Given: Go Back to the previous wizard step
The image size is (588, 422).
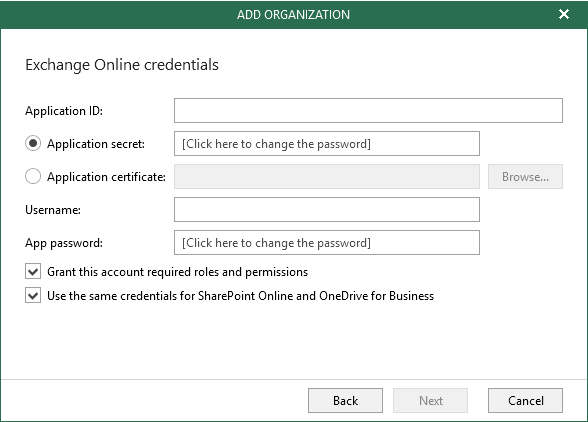Looking at the screenshot, I should pos(345,400).
